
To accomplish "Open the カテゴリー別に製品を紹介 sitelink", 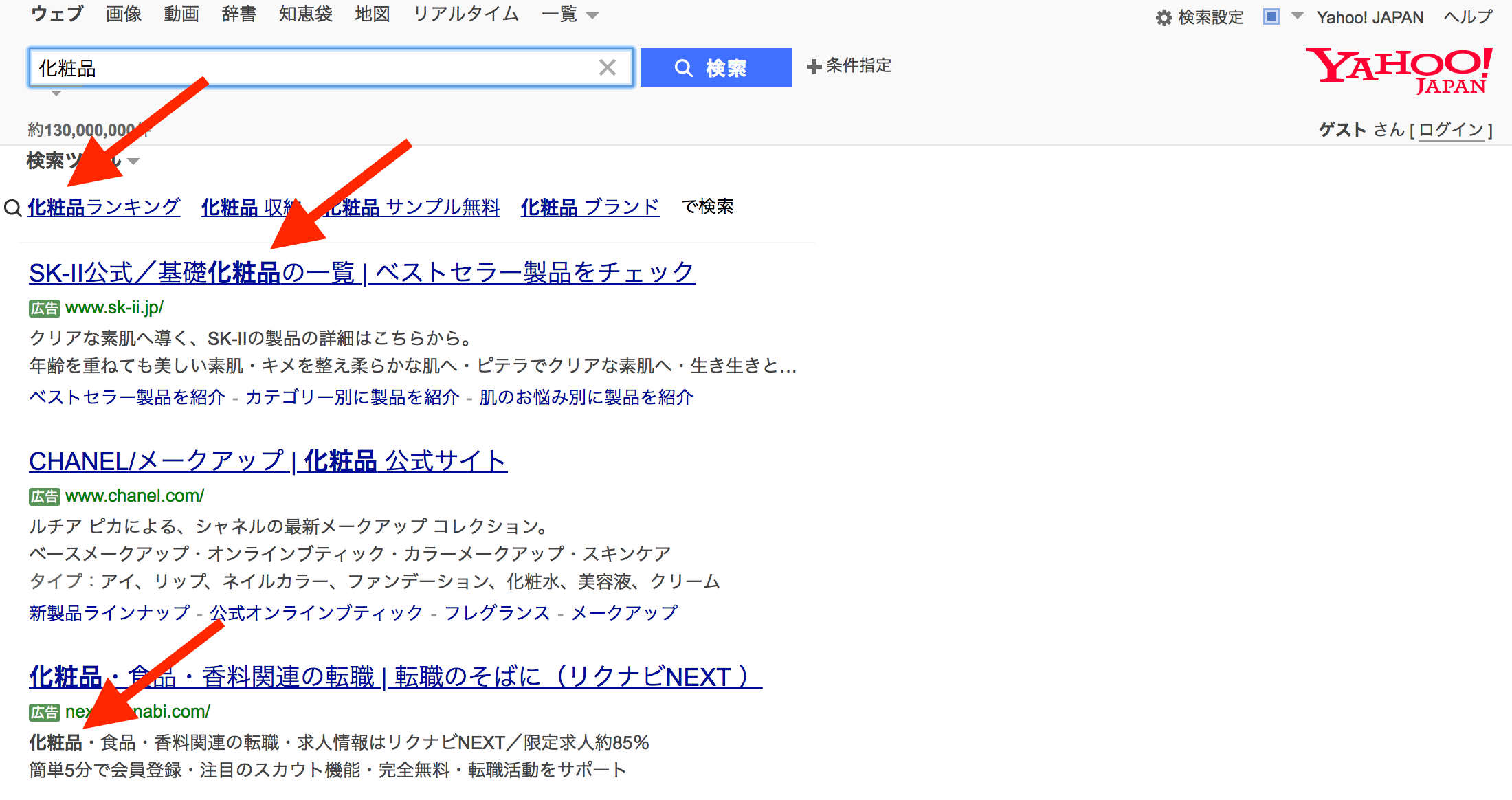I will (x=352, y=397).
